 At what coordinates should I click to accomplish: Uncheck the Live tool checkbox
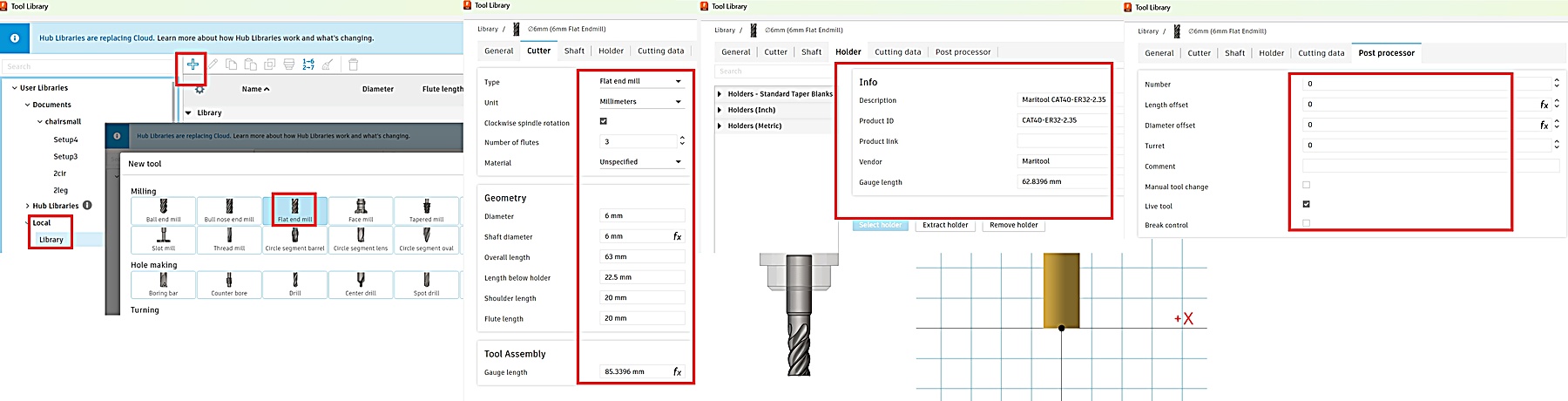click(1306, 204)
